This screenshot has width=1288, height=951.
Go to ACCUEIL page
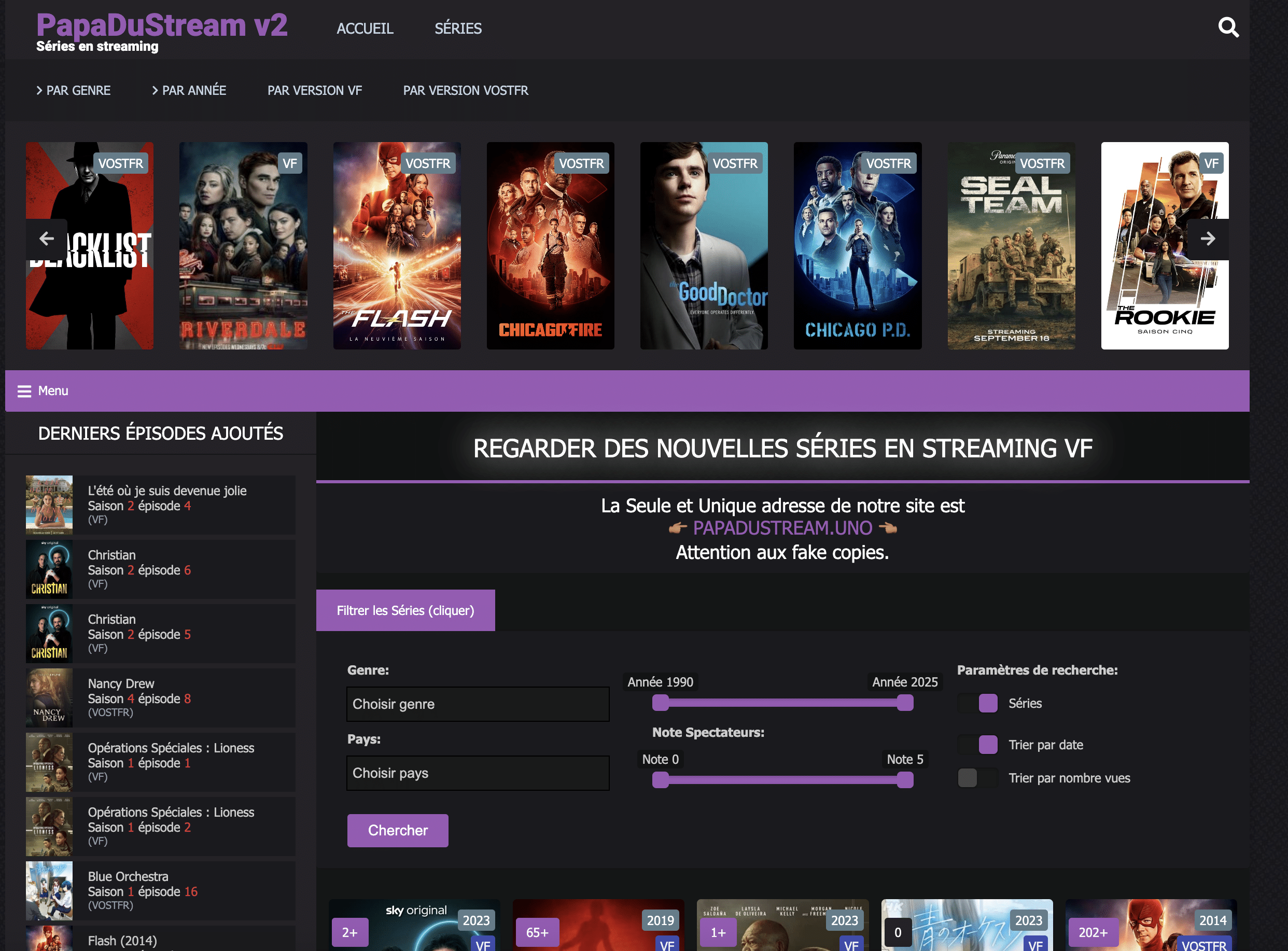365,28
